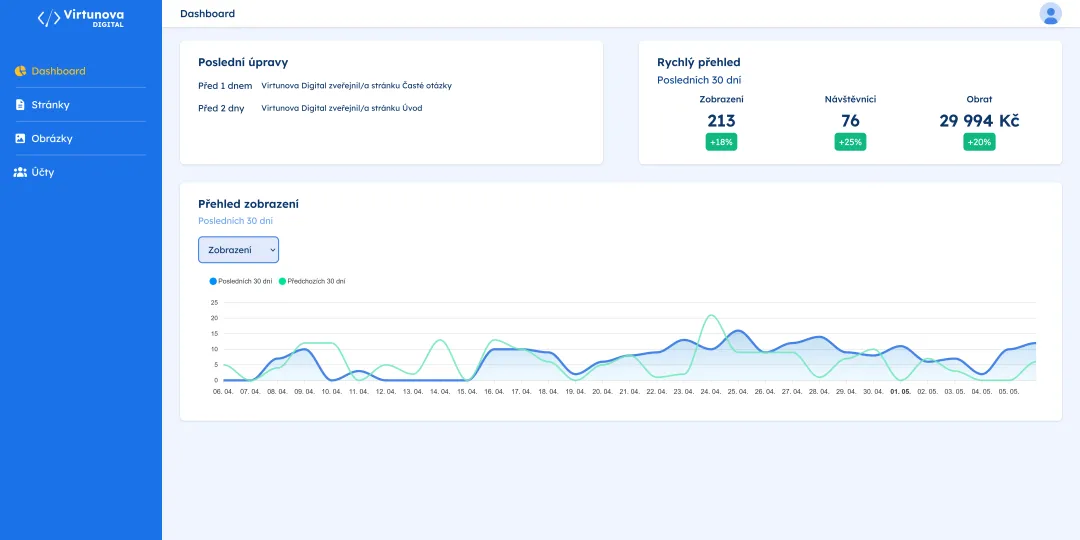Click the +25% visitors change badge
The image size is (1080, 540).
tap(850, 142)
